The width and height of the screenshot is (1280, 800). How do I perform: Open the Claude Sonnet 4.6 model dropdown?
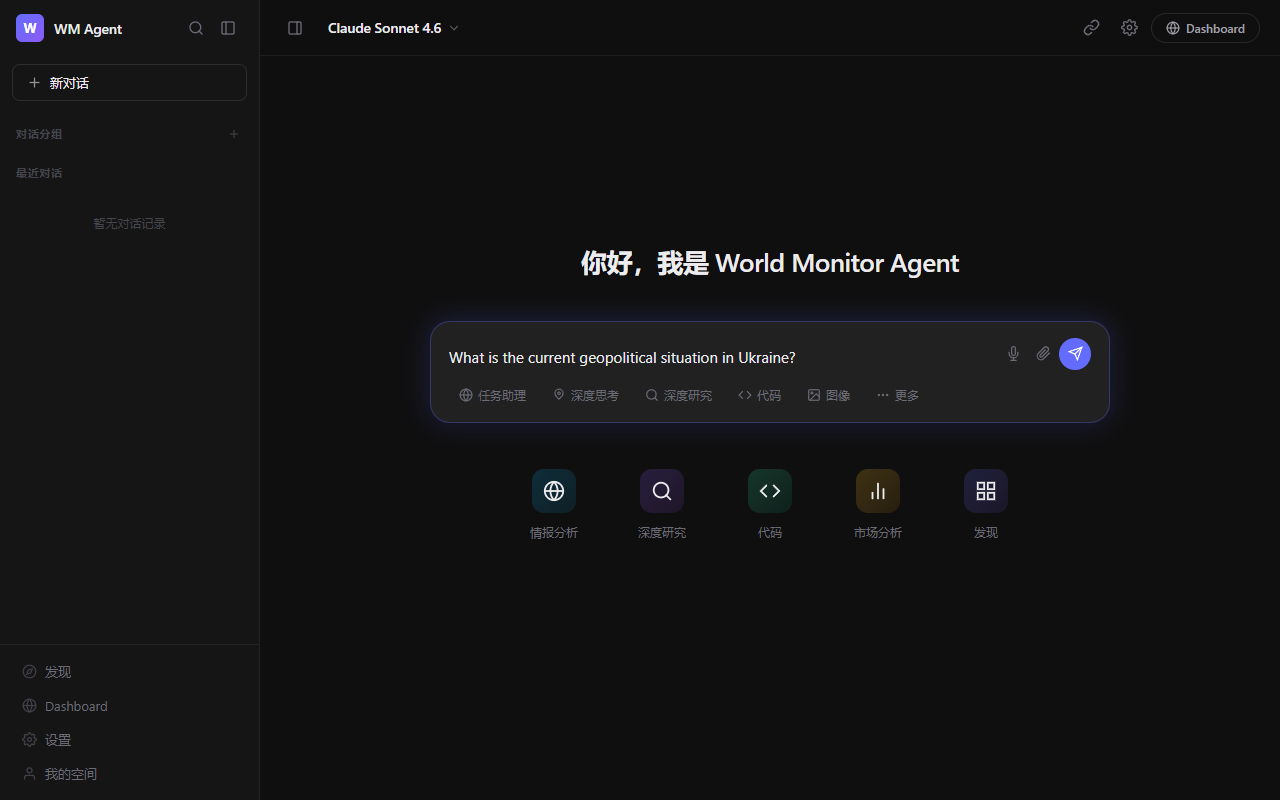[393, 28]
